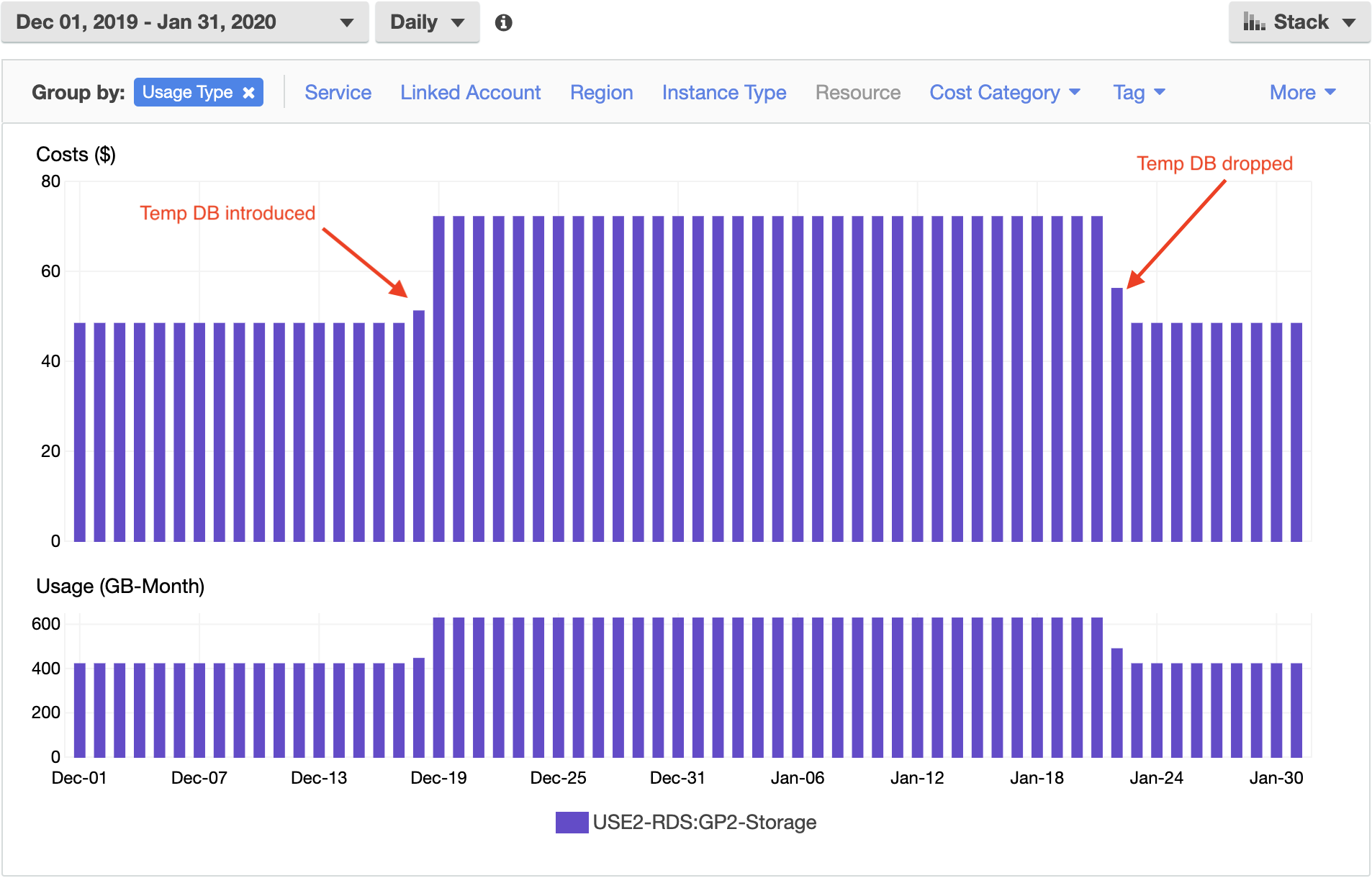The width and height of the screenshot is (1372, 878).
Task: Click the Costs ($) chart title
Action: click(x=76, y=155)
